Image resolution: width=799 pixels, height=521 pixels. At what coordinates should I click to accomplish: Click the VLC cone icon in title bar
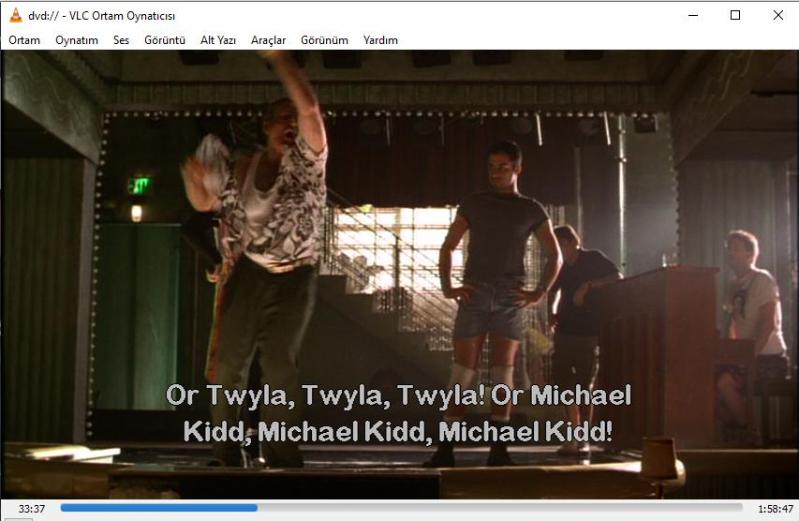tap(15, 15)
